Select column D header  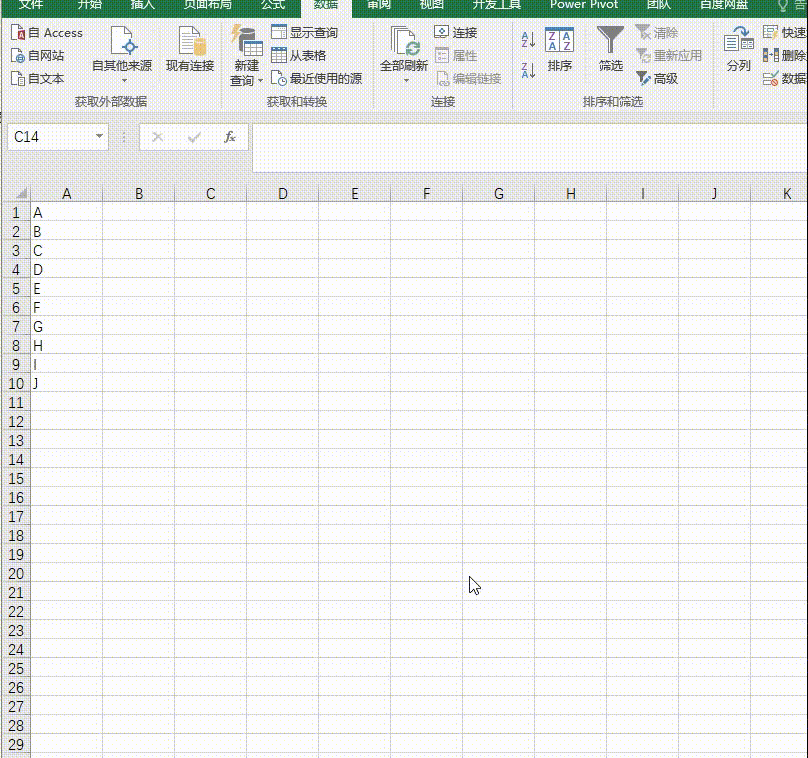click(282, 194)
